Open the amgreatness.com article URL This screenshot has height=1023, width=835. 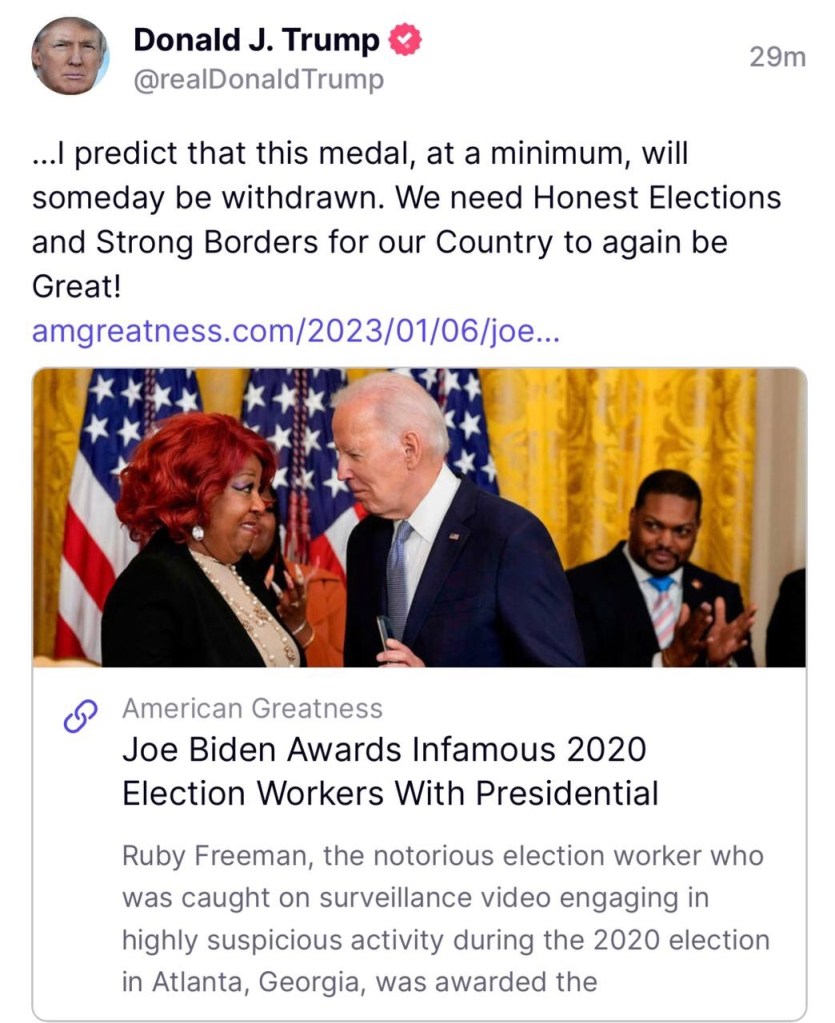[295, 331]
